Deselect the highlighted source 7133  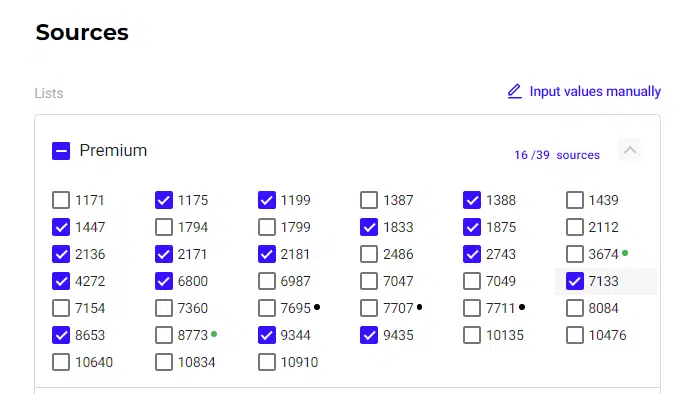tap(575, 281)
